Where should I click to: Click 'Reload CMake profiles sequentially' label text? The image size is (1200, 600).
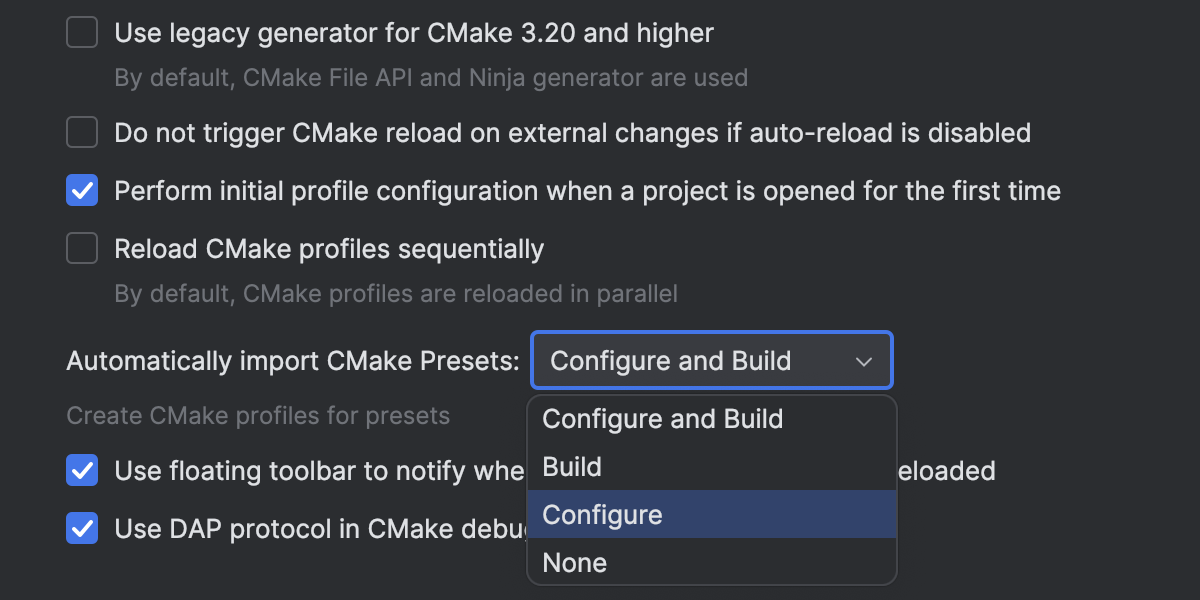pos(329,249)
